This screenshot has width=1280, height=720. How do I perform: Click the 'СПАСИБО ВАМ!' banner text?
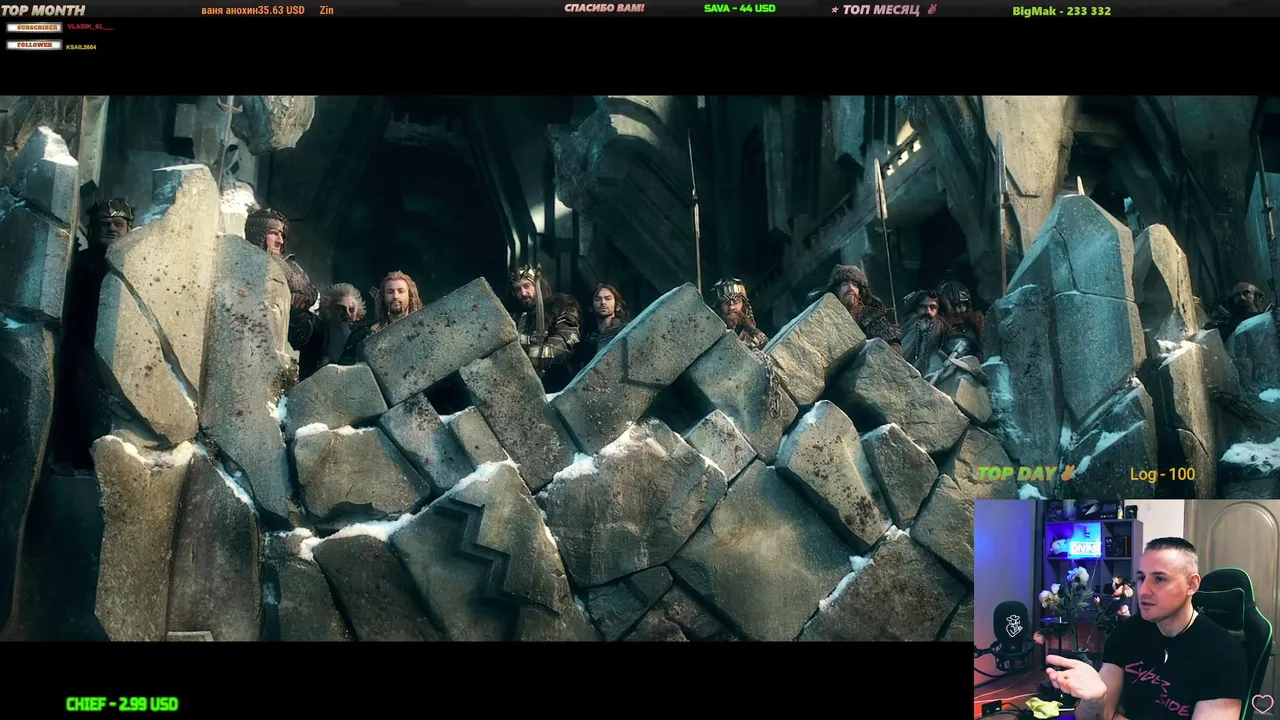[604, 8]
